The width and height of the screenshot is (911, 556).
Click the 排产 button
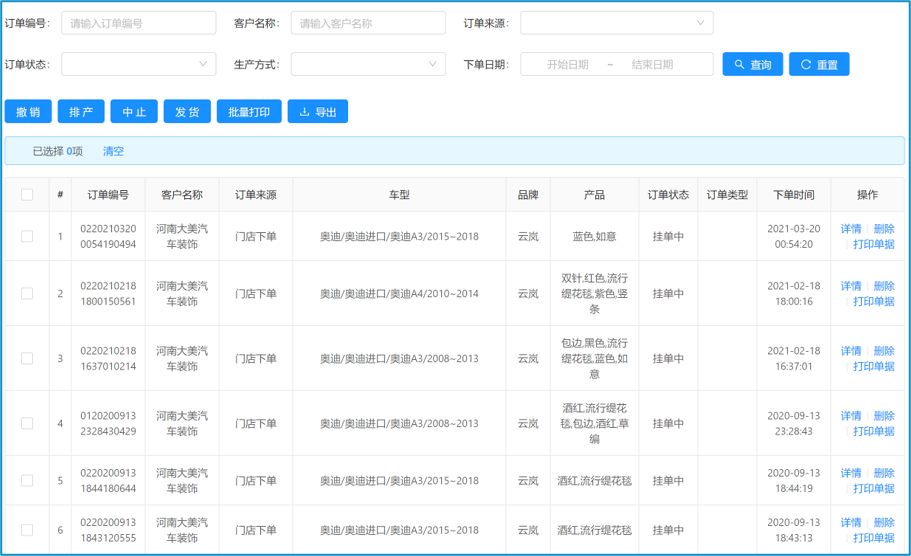point(81,112)
